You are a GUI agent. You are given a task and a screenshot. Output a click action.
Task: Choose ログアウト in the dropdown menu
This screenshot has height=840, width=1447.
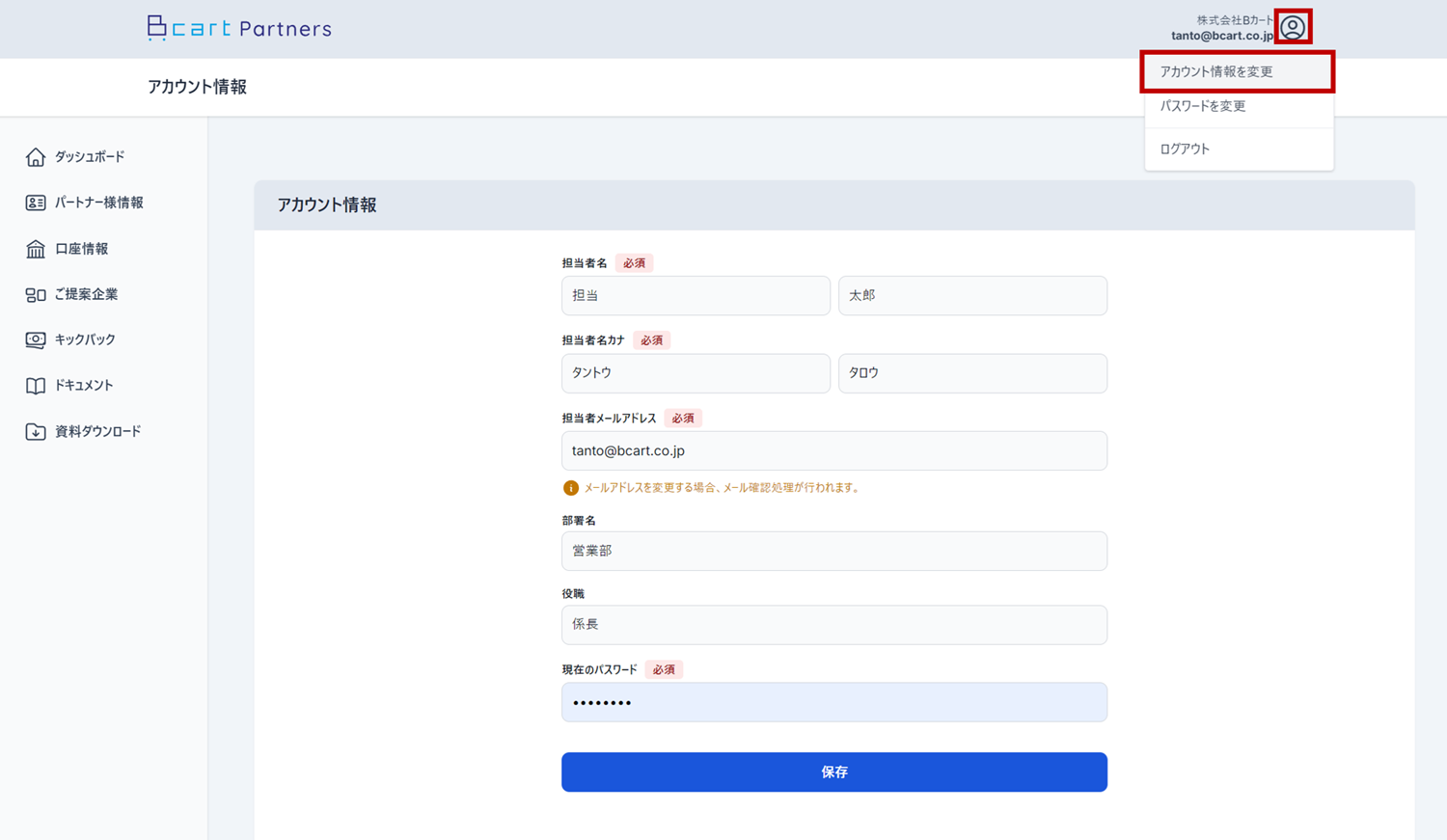1239,149
